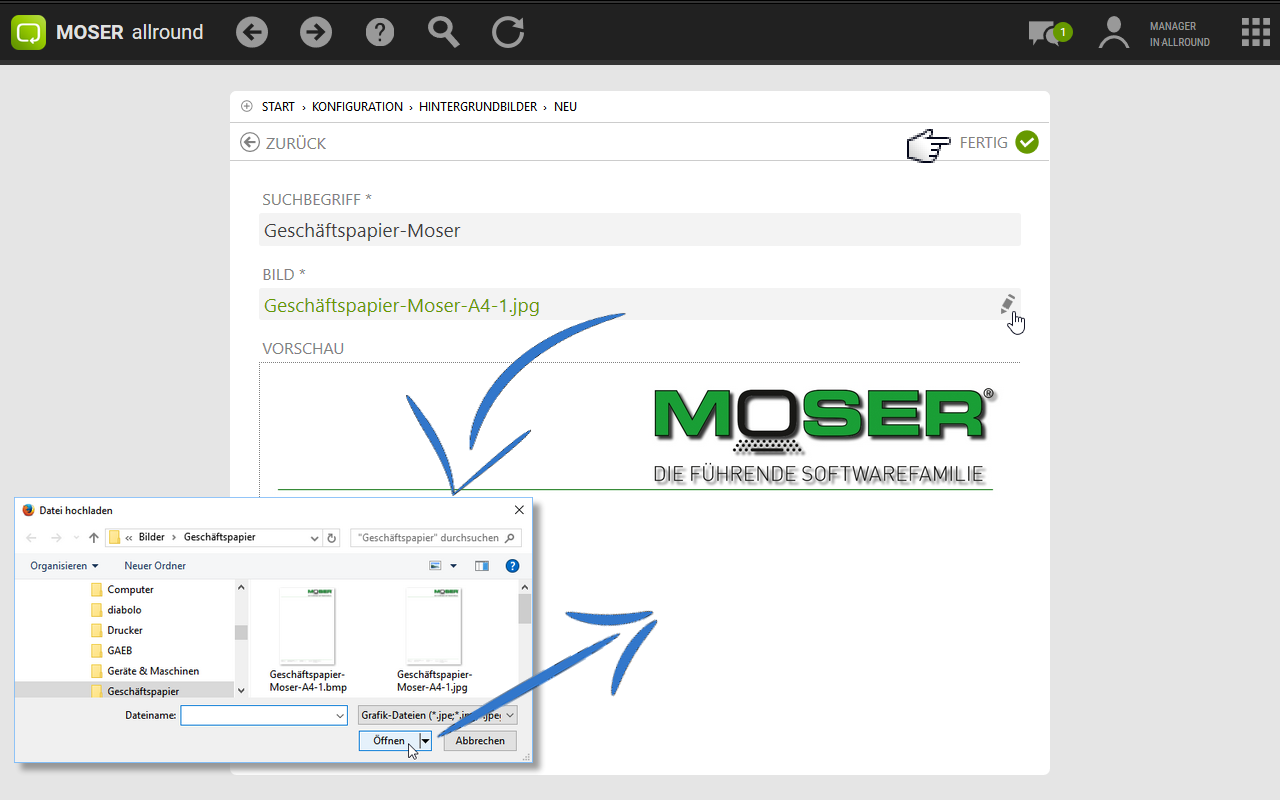Click the Neuer Ordner button
Screen dimensions: 1280x800
pyautogui.click(x=155, y=566)
